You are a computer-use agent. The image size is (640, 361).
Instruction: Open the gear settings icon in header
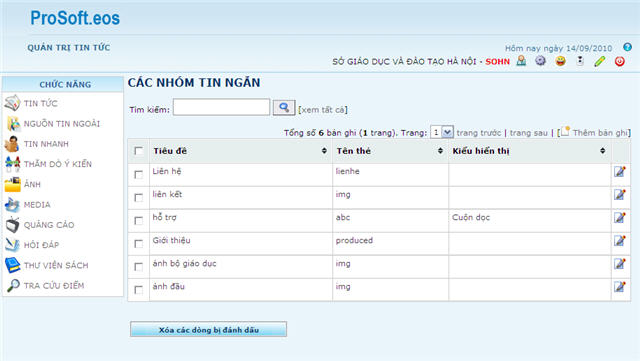(x=540, y=61)
